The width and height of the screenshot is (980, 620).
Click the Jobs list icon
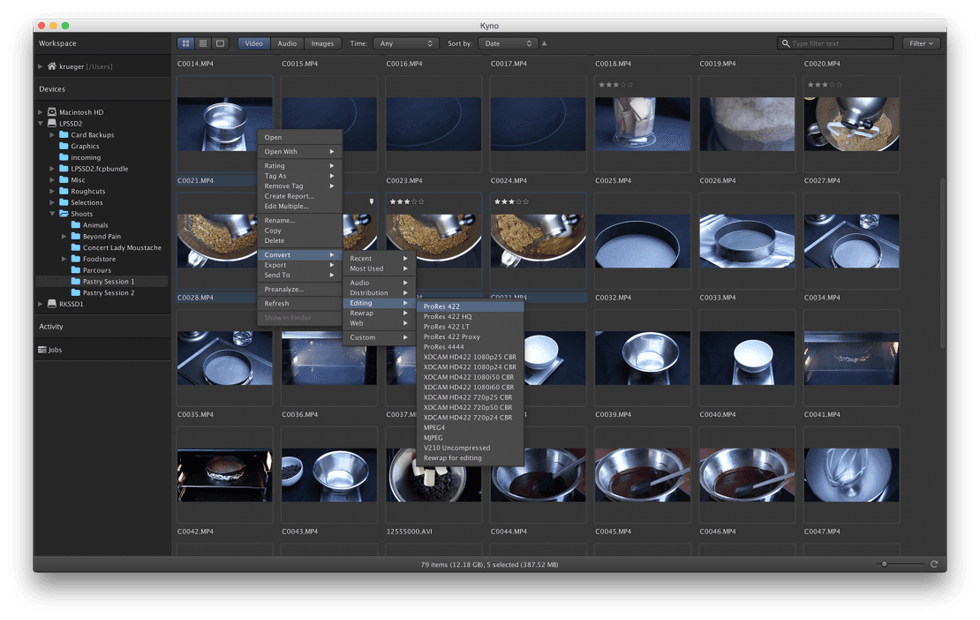42,349
